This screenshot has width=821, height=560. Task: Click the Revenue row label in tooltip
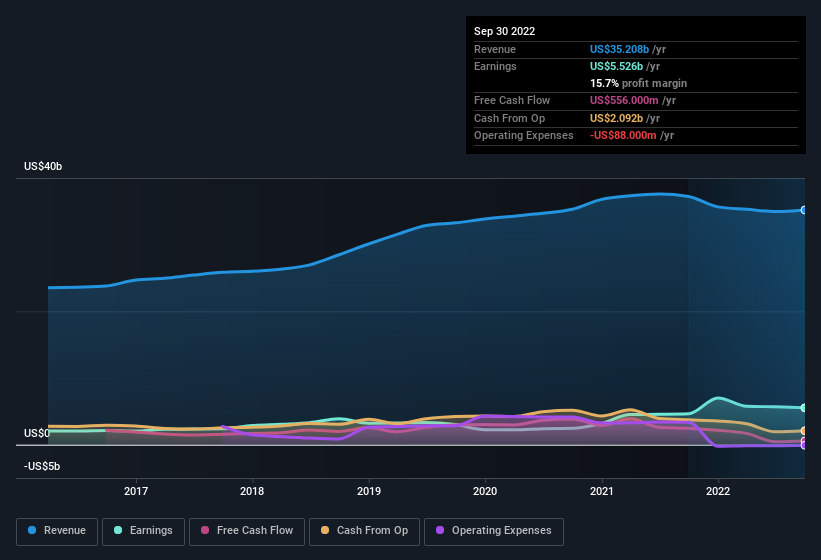[x=495, y=49]
